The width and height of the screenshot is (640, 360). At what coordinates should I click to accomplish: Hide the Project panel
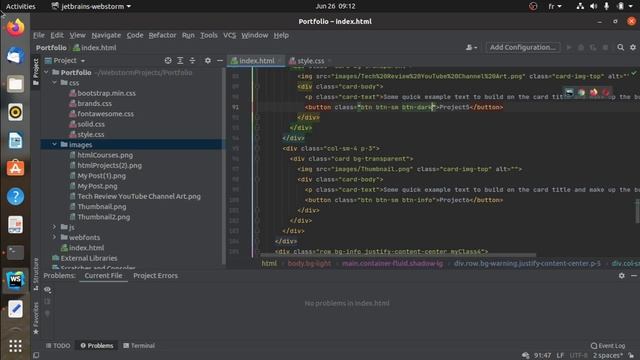[x=220, y=60]
